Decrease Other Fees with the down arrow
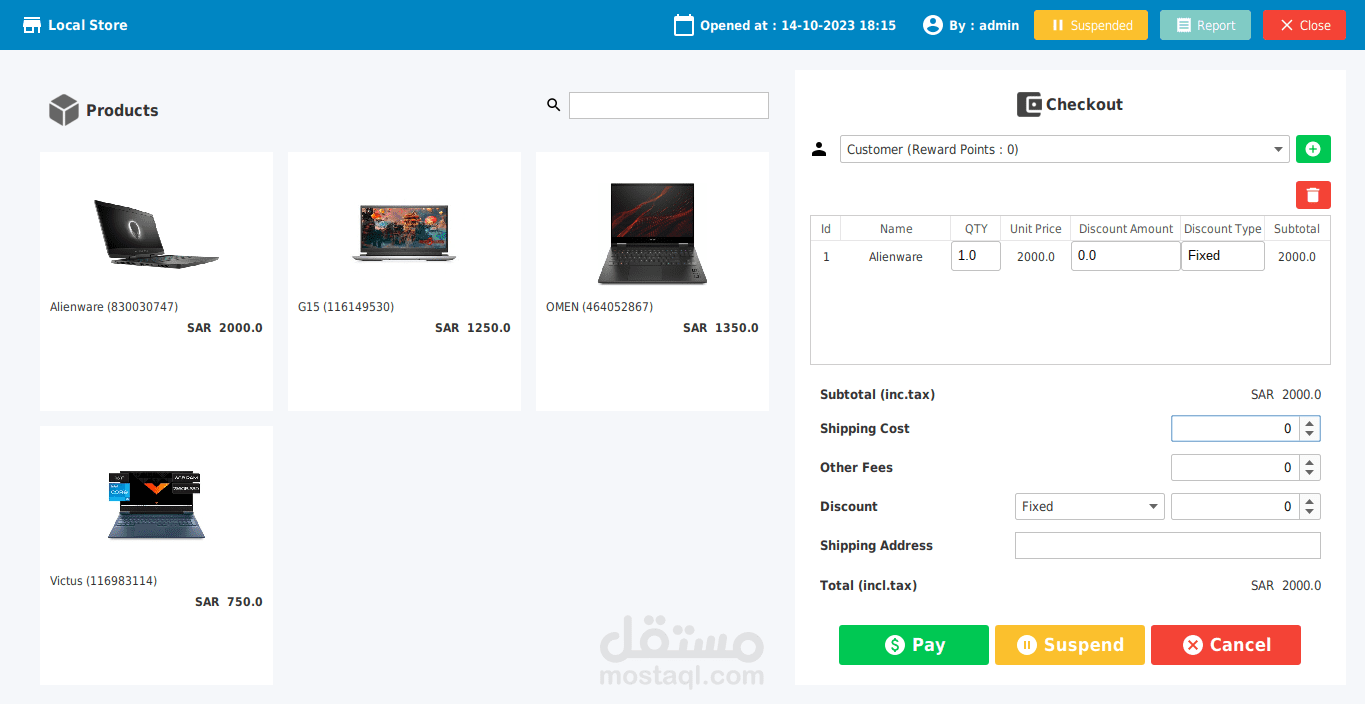The image size is (1365, 704). [1310, 473]
